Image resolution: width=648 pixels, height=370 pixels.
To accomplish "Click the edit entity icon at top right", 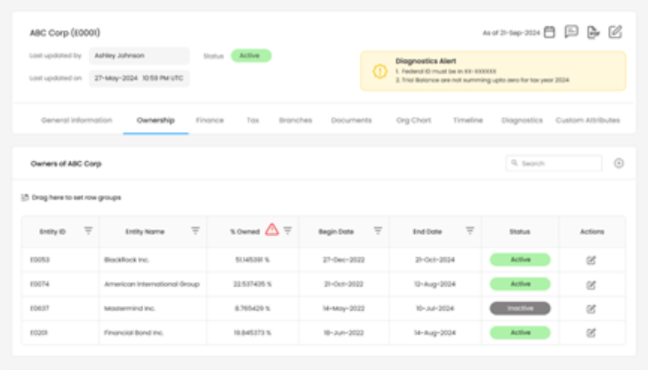I will tap(615, 32).
